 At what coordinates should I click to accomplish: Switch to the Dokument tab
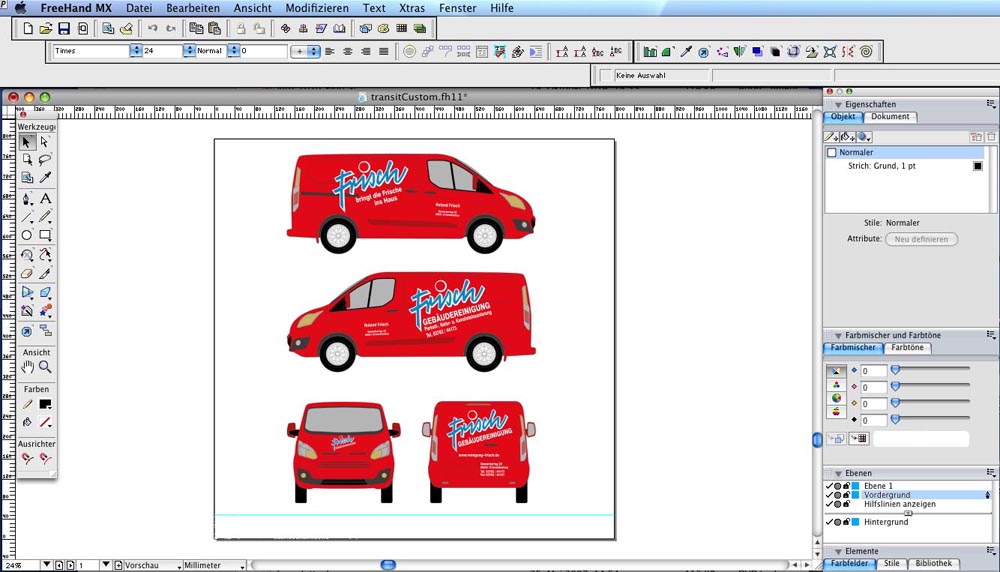890,117
